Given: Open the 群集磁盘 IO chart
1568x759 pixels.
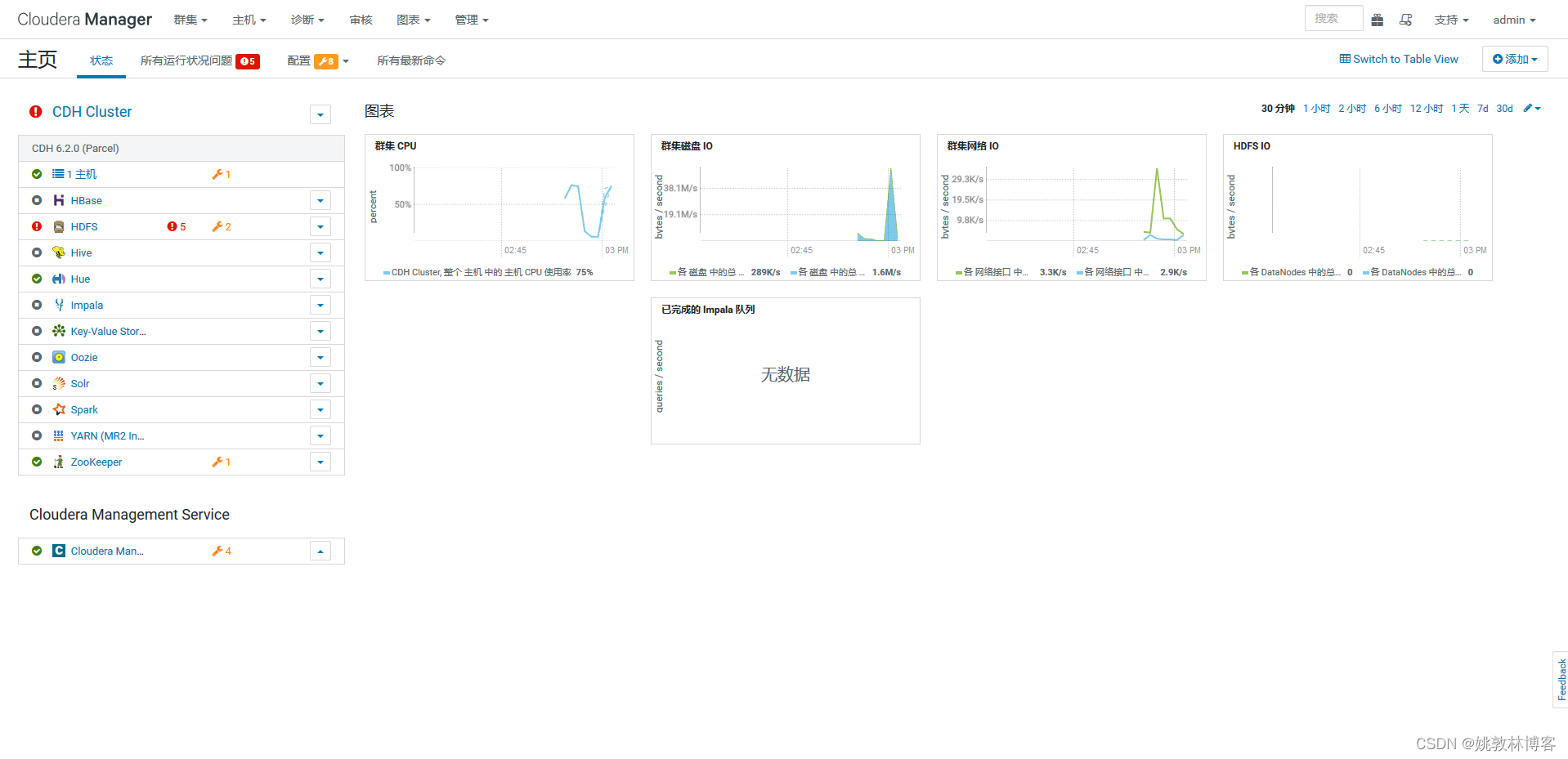Looking at the screenshot, I should coord(786,208).
